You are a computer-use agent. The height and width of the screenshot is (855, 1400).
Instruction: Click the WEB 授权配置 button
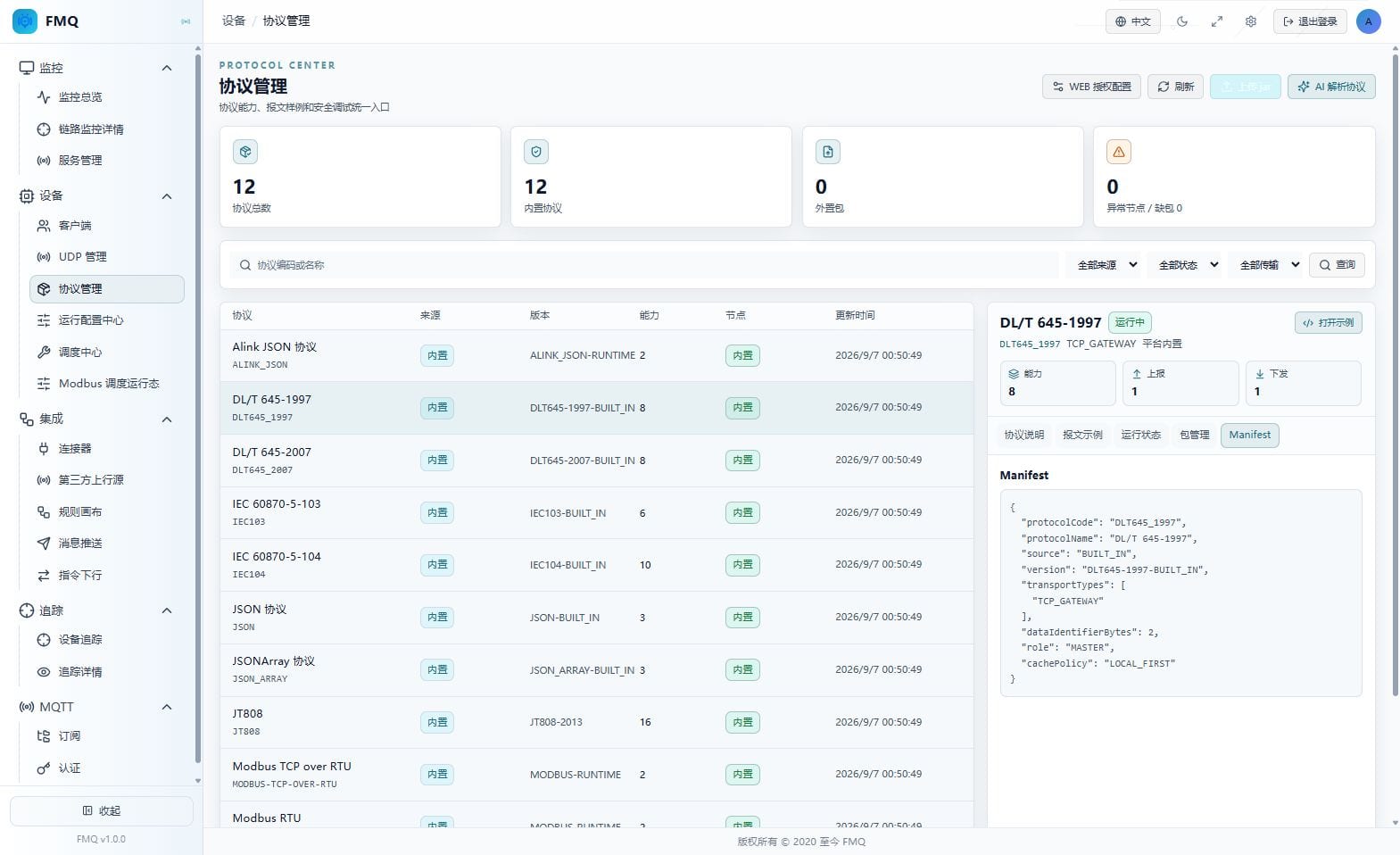click(x=1091, y=87)
